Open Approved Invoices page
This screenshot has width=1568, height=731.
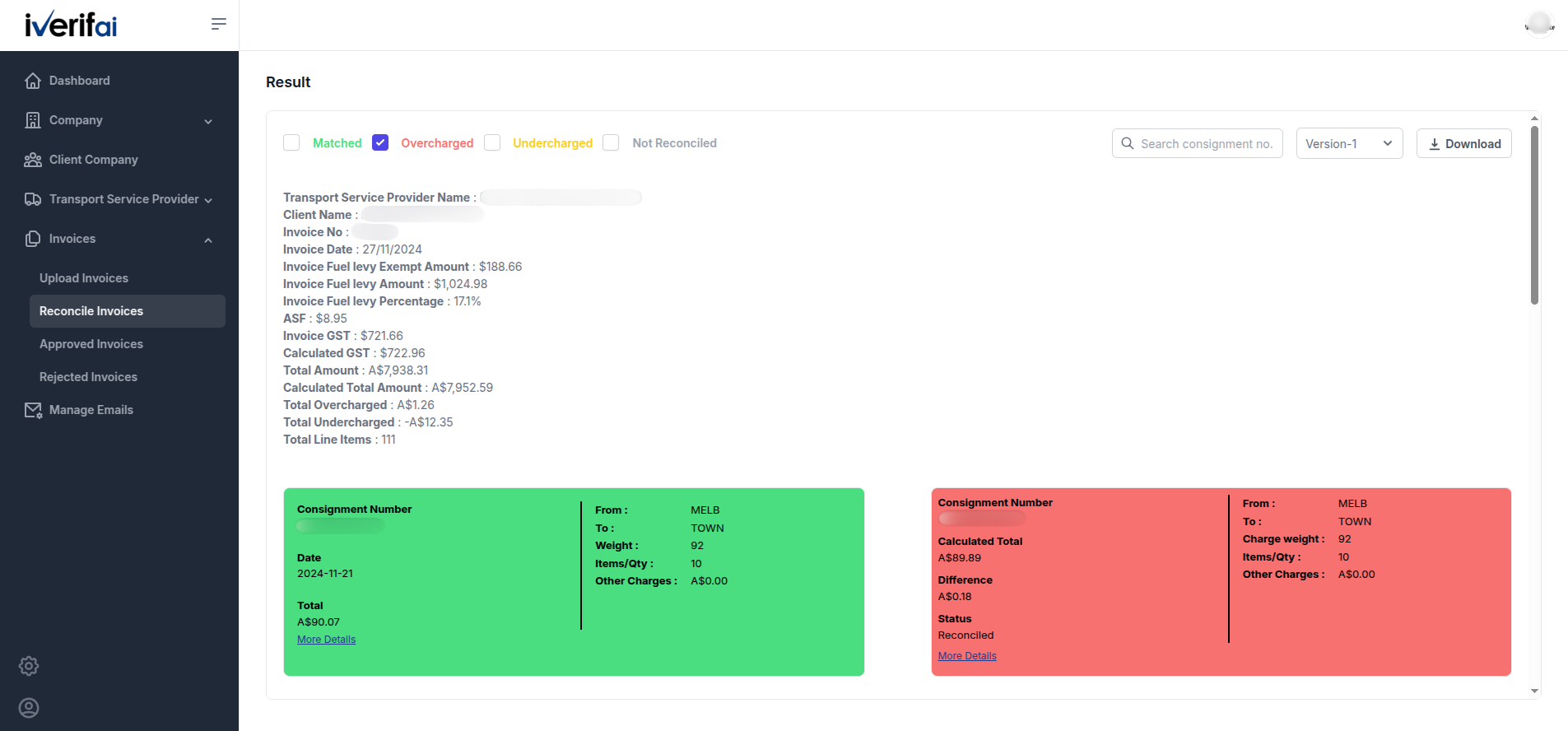(91, 344)
